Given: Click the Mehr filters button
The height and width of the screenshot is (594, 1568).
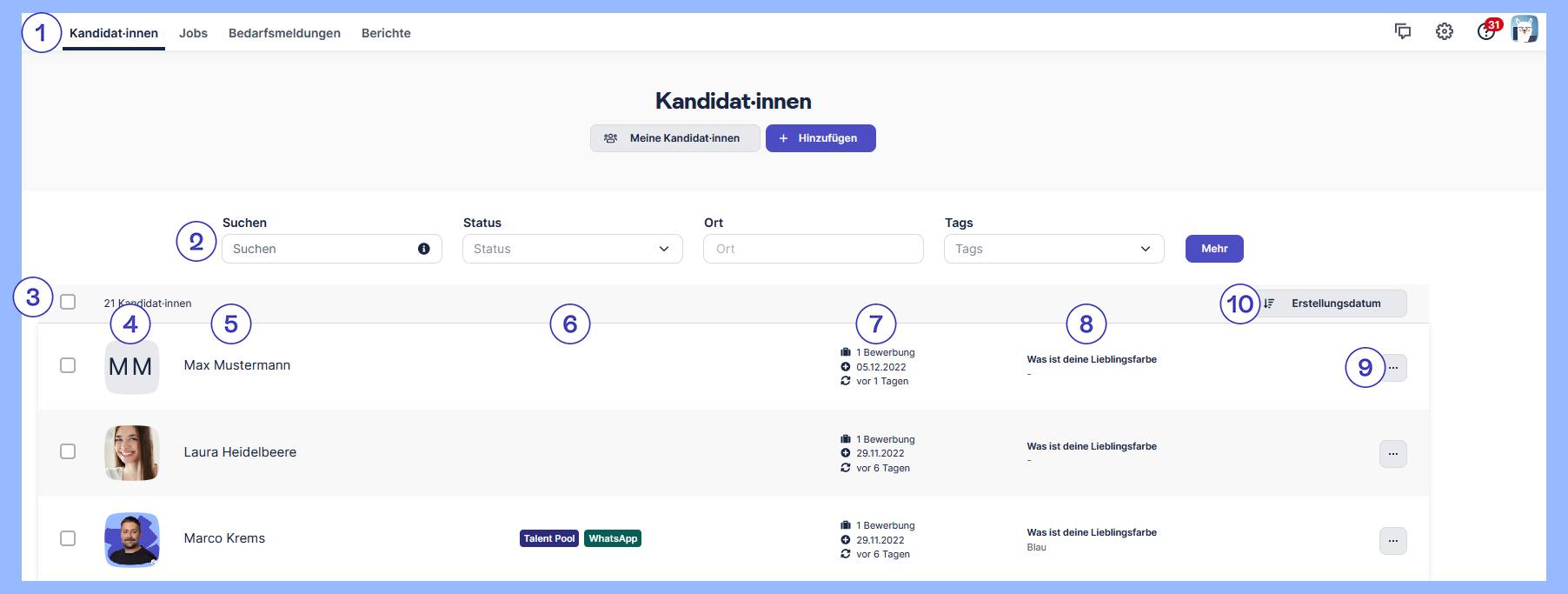Looking at the screenshot, I should coord(1213,249).
